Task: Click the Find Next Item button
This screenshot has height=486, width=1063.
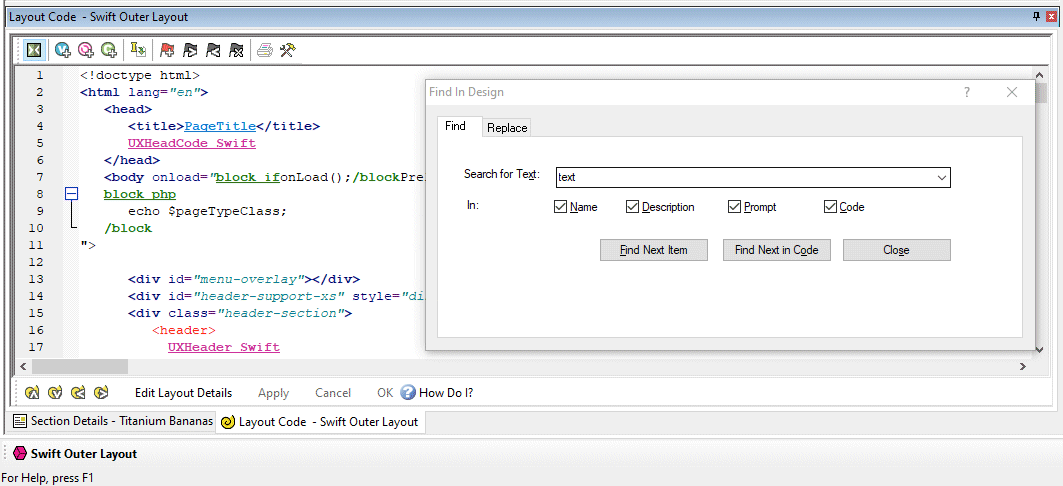Action: click(x=654, y=250)
